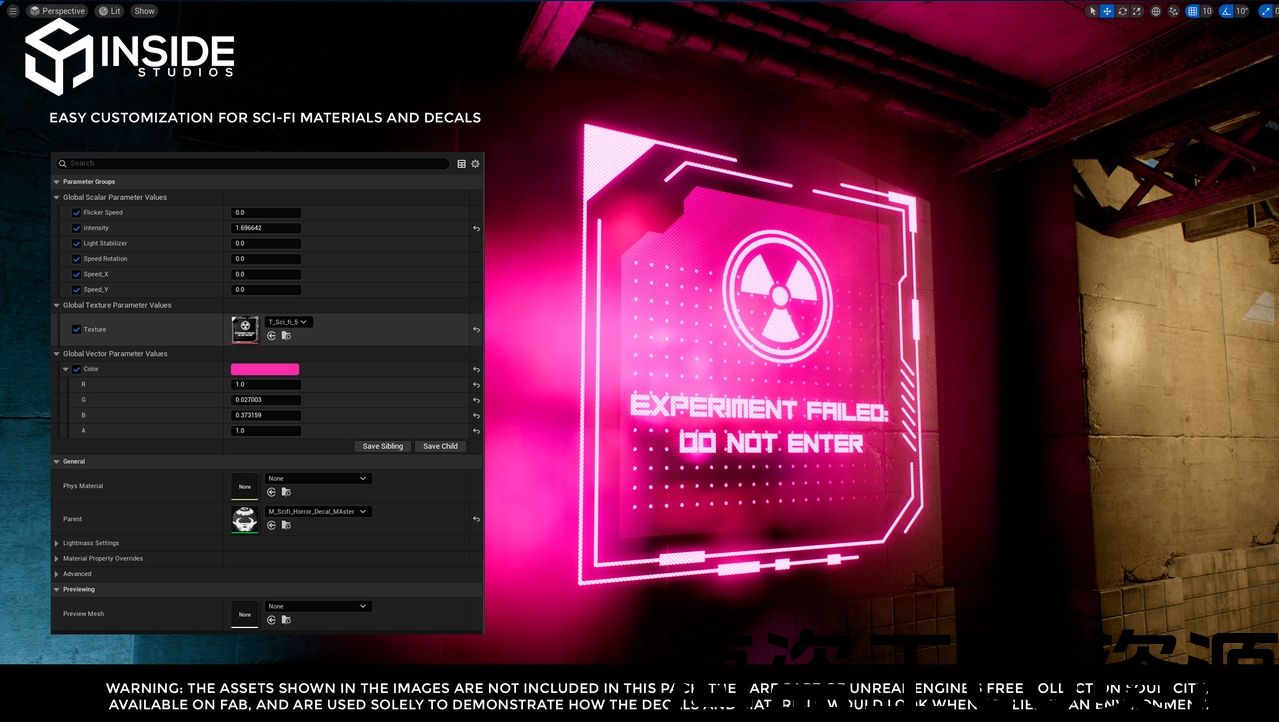The image size is (1279, 722).
Task: Open the pink Color swatch picker
Action: tap(265, 370)
